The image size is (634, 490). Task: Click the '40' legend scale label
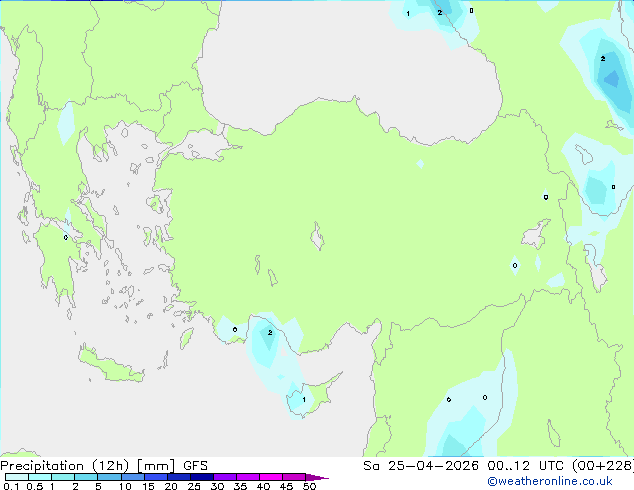(263, 486)
